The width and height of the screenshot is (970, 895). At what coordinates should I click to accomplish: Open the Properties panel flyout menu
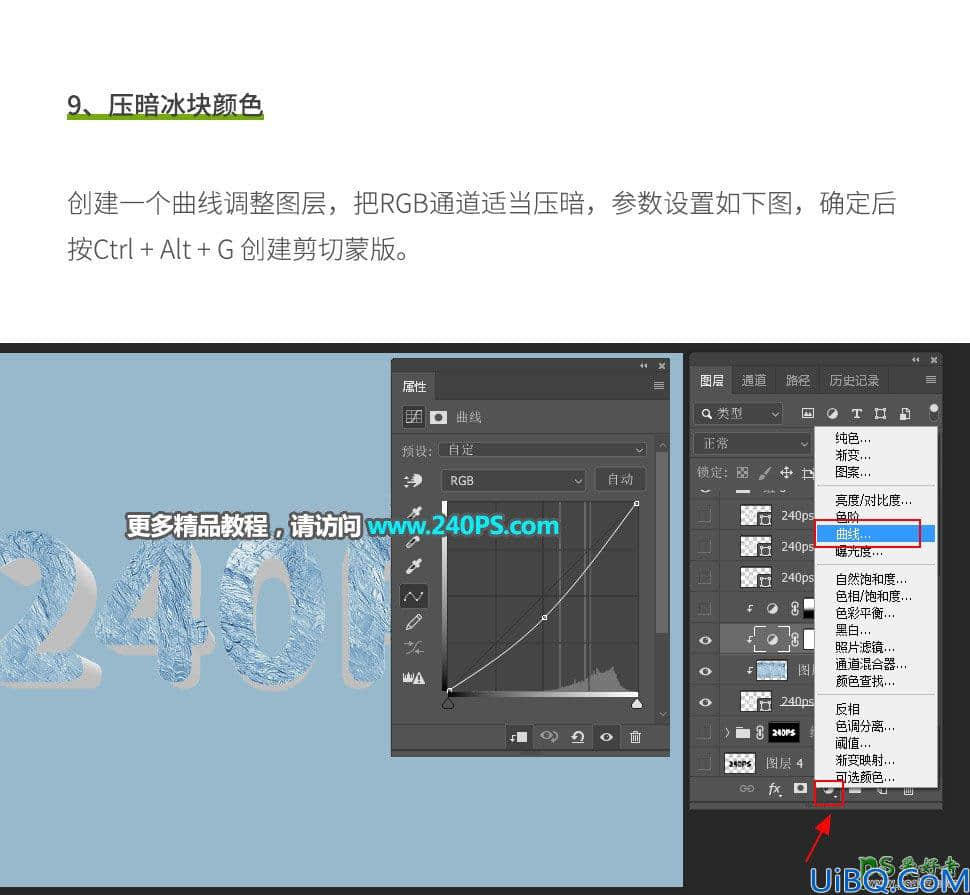(x=659, y=385)
